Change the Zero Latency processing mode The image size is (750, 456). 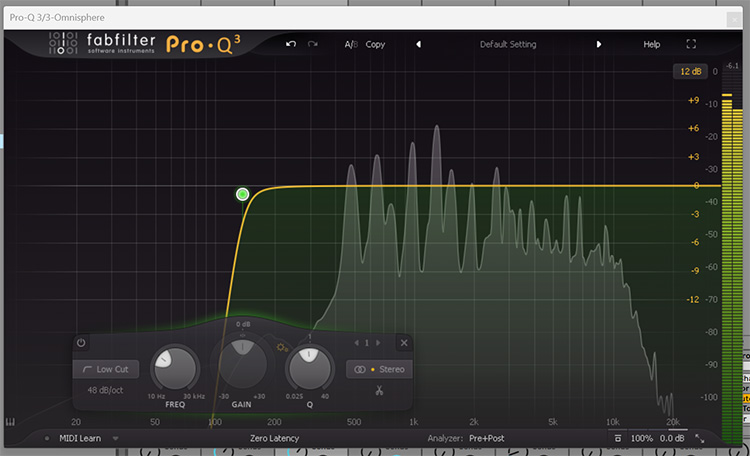[x=274, y=438]
